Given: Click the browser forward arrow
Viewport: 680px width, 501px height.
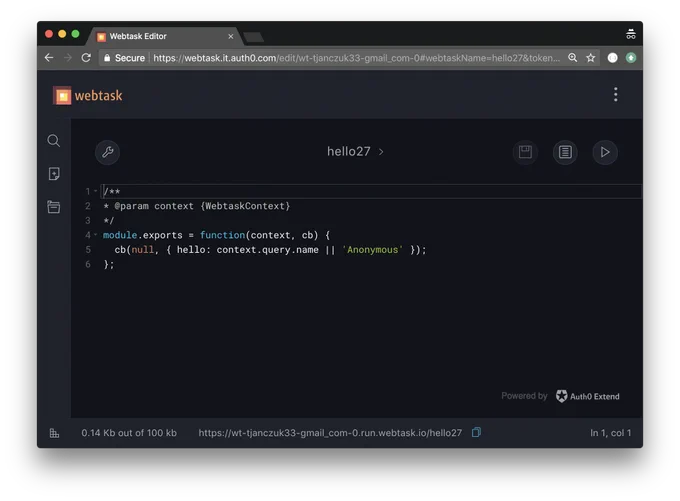Looking at the screenshot, I should click(x=68, y=58).
